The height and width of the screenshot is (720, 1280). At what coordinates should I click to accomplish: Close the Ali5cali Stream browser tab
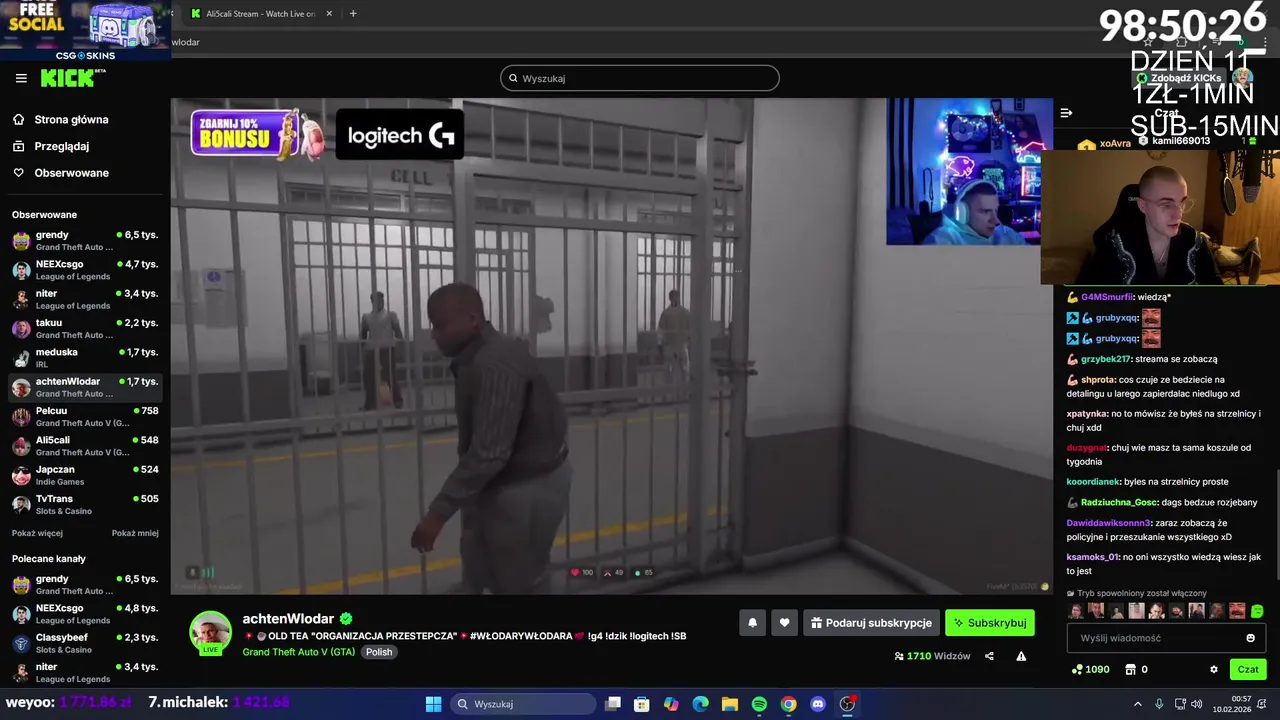point(328,14)
